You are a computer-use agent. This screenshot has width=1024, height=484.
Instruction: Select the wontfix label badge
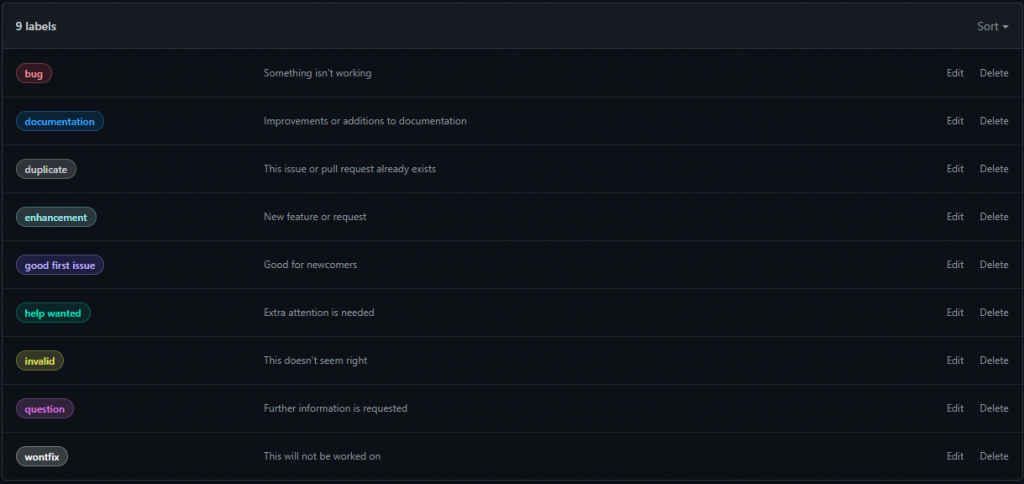click(42, 456)
